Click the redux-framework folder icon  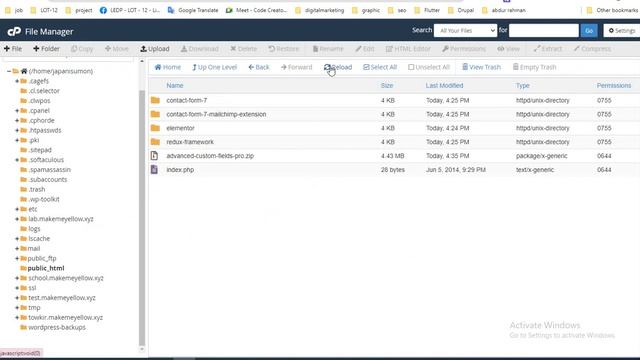[x=155, y=142]
